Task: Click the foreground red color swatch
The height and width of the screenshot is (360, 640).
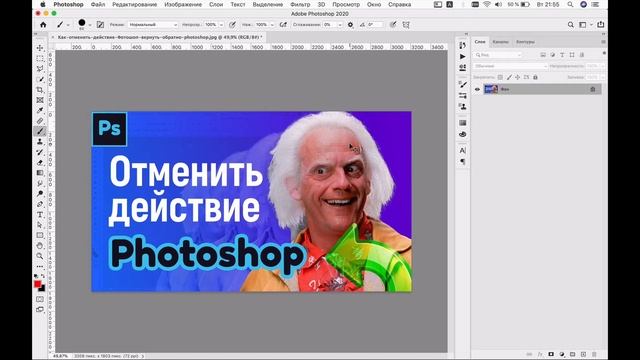Action: [x=38, y=284]
